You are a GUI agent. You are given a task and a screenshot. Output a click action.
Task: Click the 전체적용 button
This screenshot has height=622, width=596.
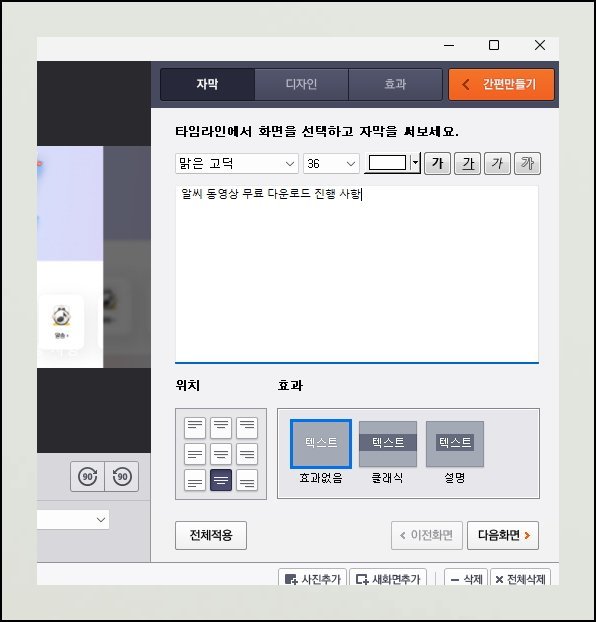coord(211,536)
